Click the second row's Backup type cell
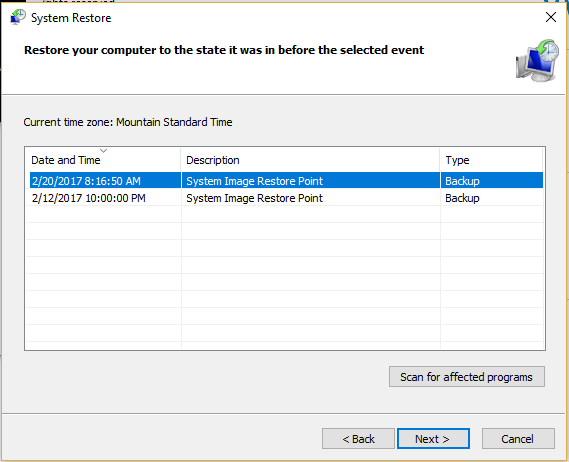 coord(462,198)
